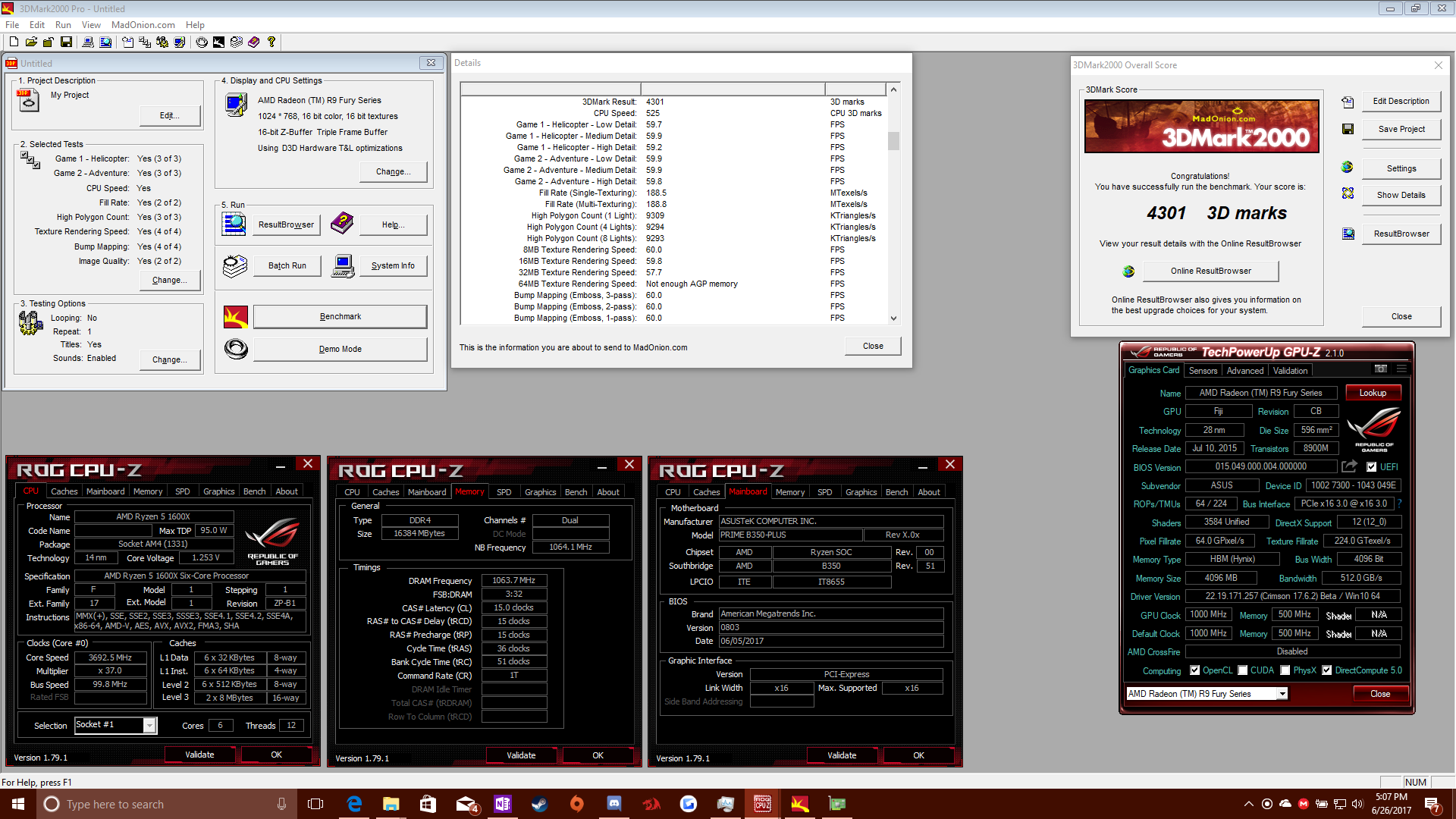1456x819 pixels.
Task: Switch to the Advanced tab in GPU-Z
Action: coord(1245,371)
